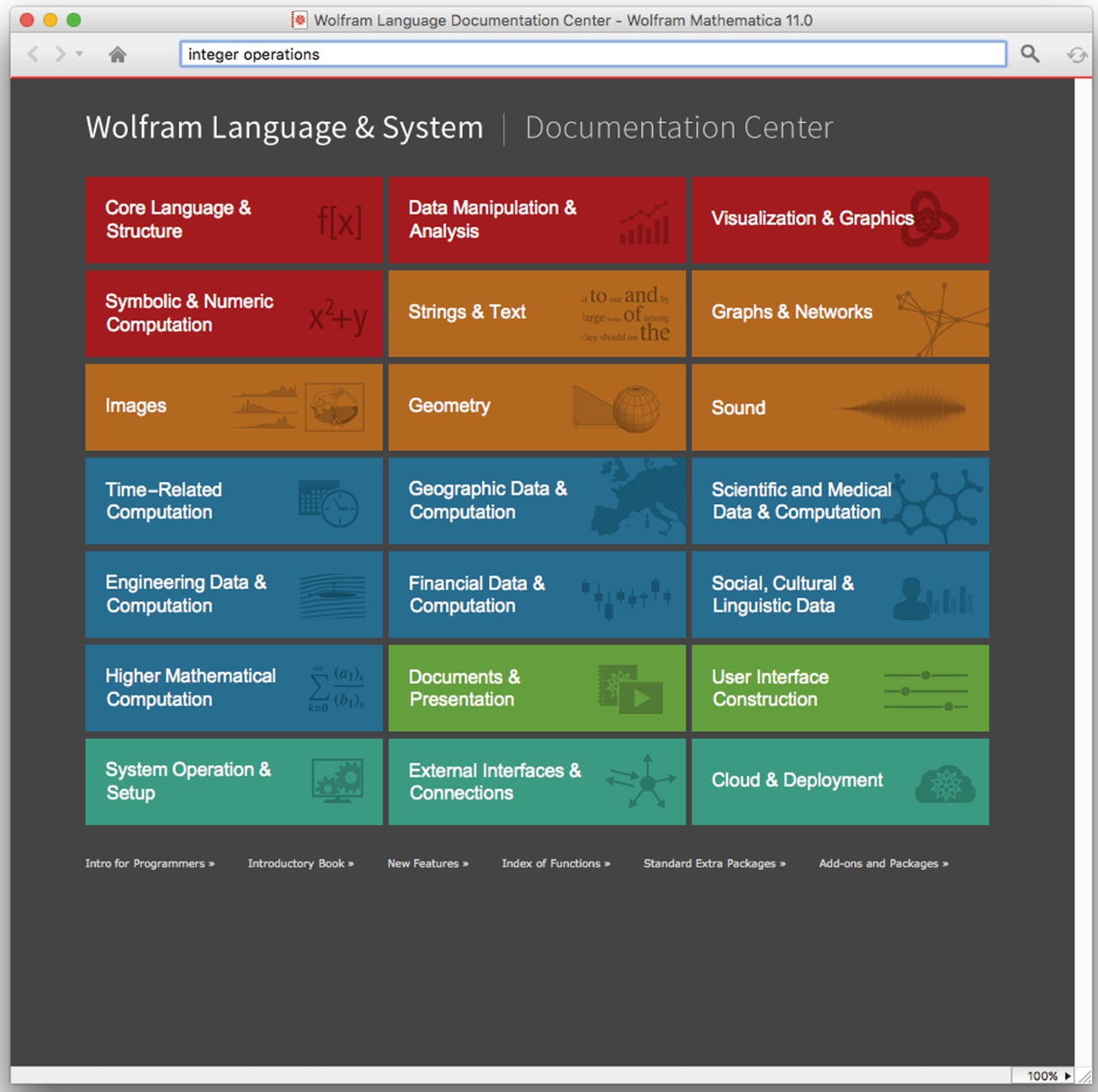Open Social, Cultural & Linguistic Data
1098x1092 pixels.
pyautogui.click(x=840, y=594)
